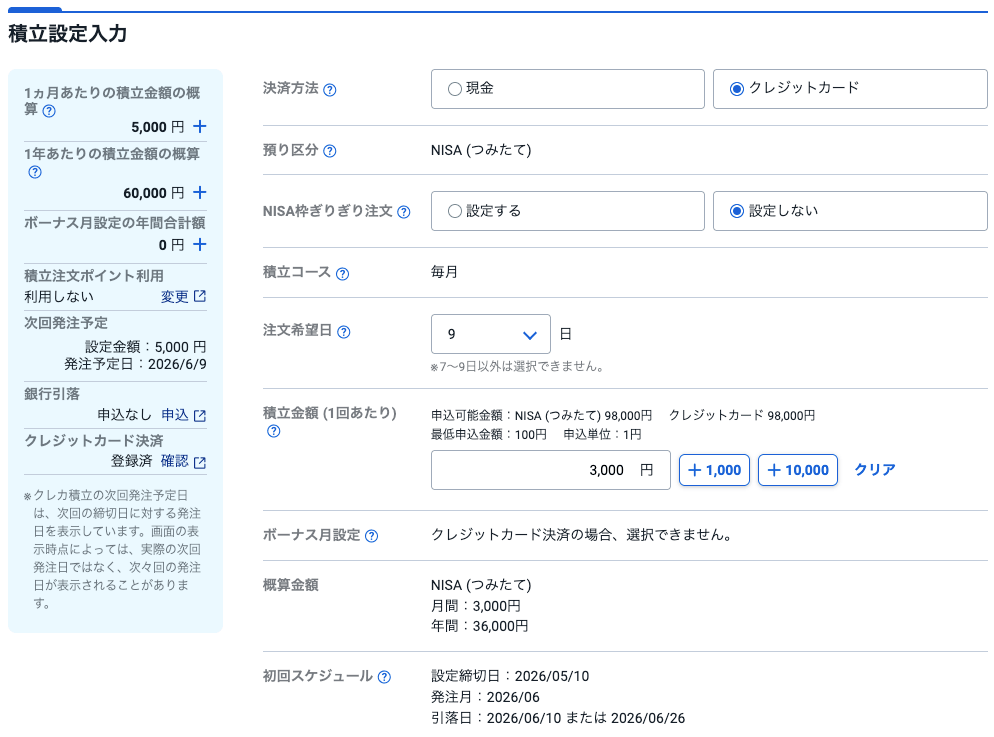Select クレジットカード payment option
This screenshot has height=737, width=994.
click(737, 89)
